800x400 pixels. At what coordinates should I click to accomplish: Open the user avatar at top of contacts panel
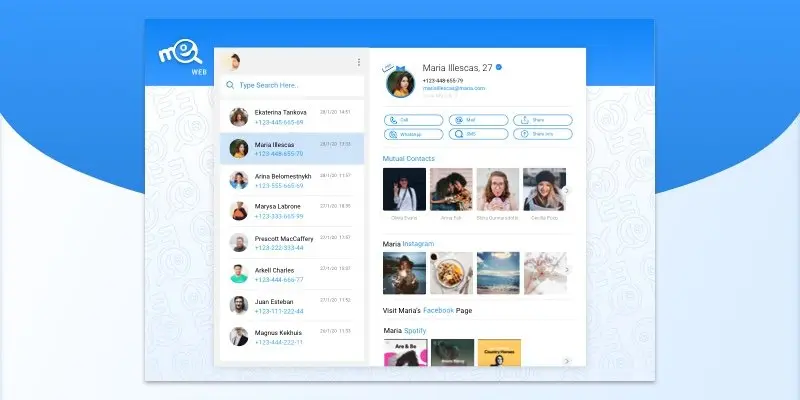pyautogui.click(x=234, y=62)
